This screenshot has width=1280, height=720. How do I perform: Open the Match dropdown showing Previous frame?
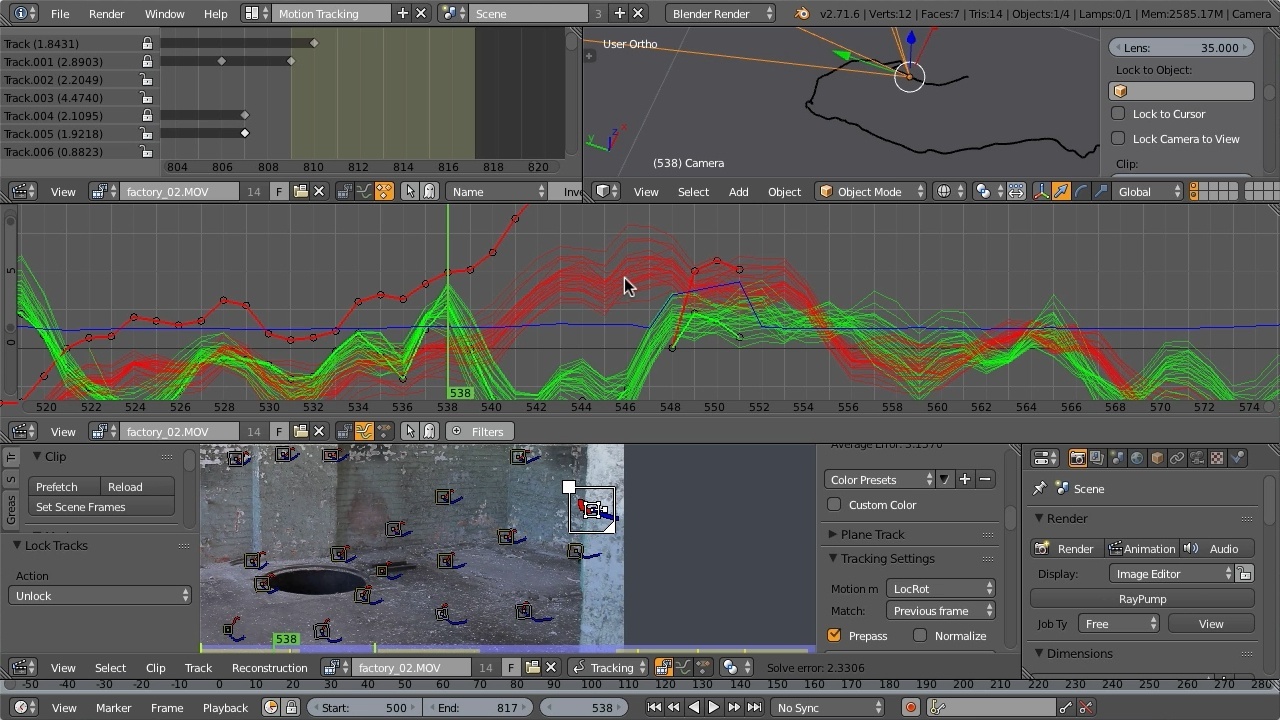coord(940,610)
